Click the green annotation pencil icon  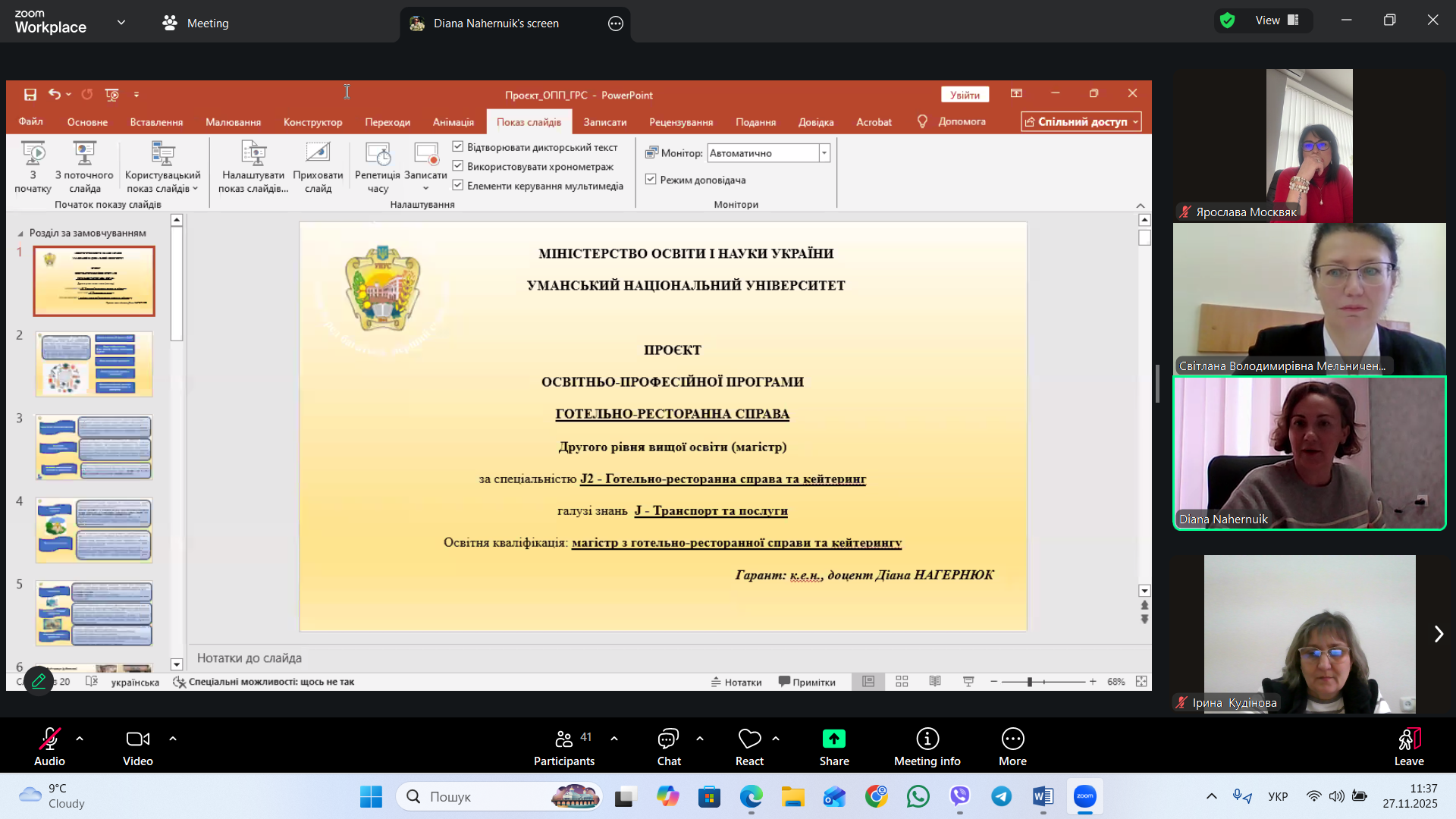point(39,680)
